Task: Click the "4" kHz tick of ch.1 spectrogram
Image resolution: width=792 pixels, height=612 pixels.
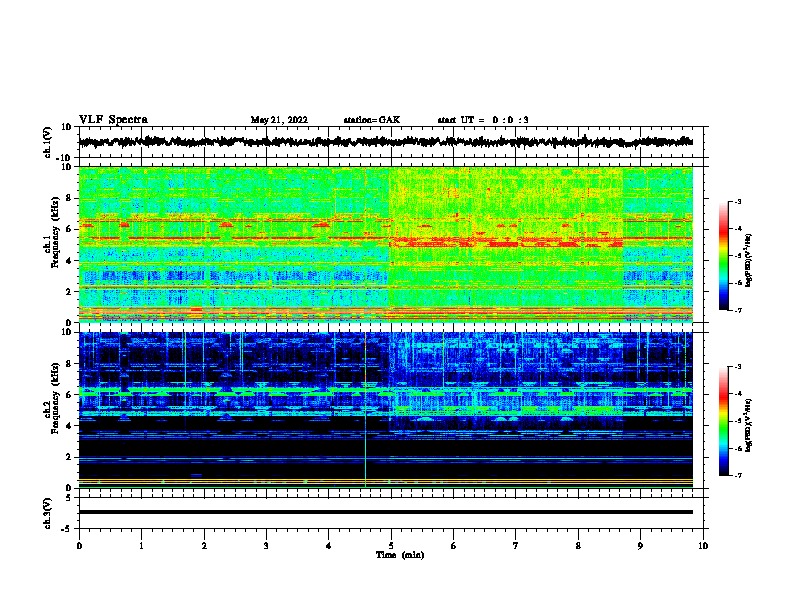Action: point(69,261)
